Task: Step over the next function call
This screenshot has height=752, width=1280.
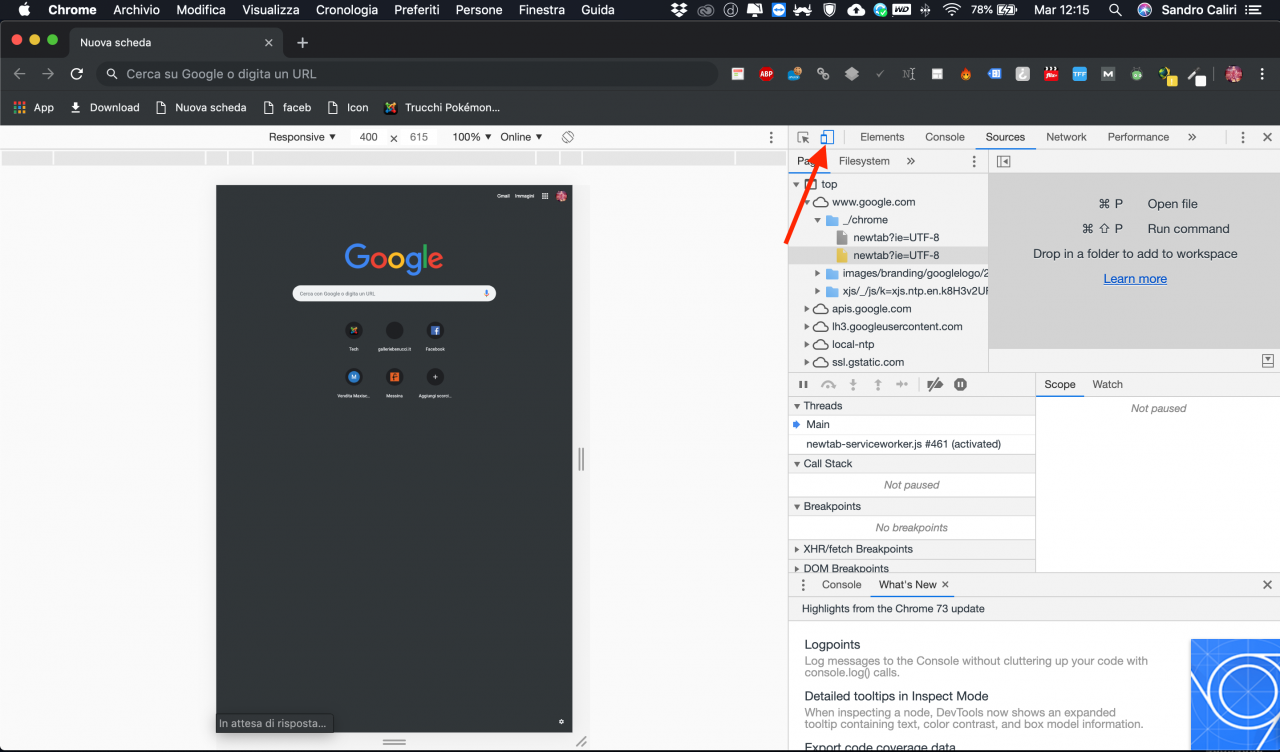Action: tap(828, 385)
